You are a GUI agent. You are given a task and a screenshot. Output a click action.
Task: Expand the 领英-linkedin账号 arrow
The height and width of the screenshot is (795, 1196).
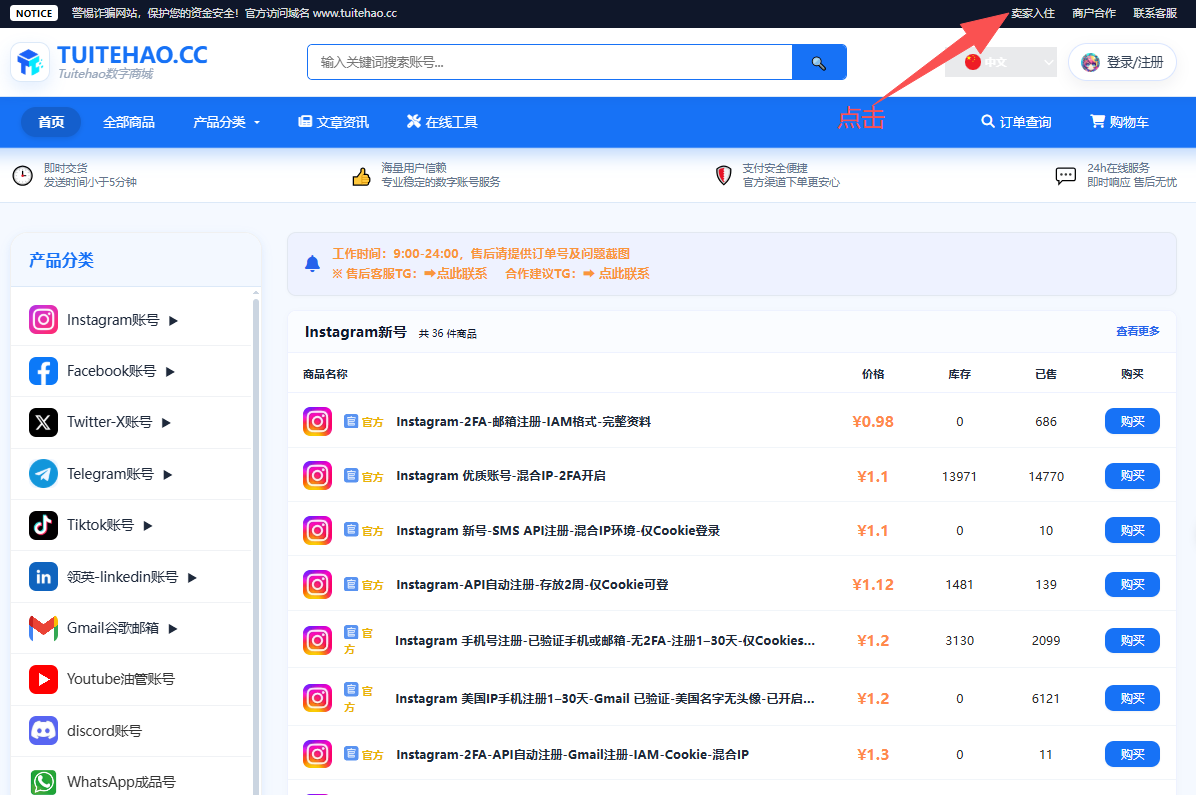193,578
